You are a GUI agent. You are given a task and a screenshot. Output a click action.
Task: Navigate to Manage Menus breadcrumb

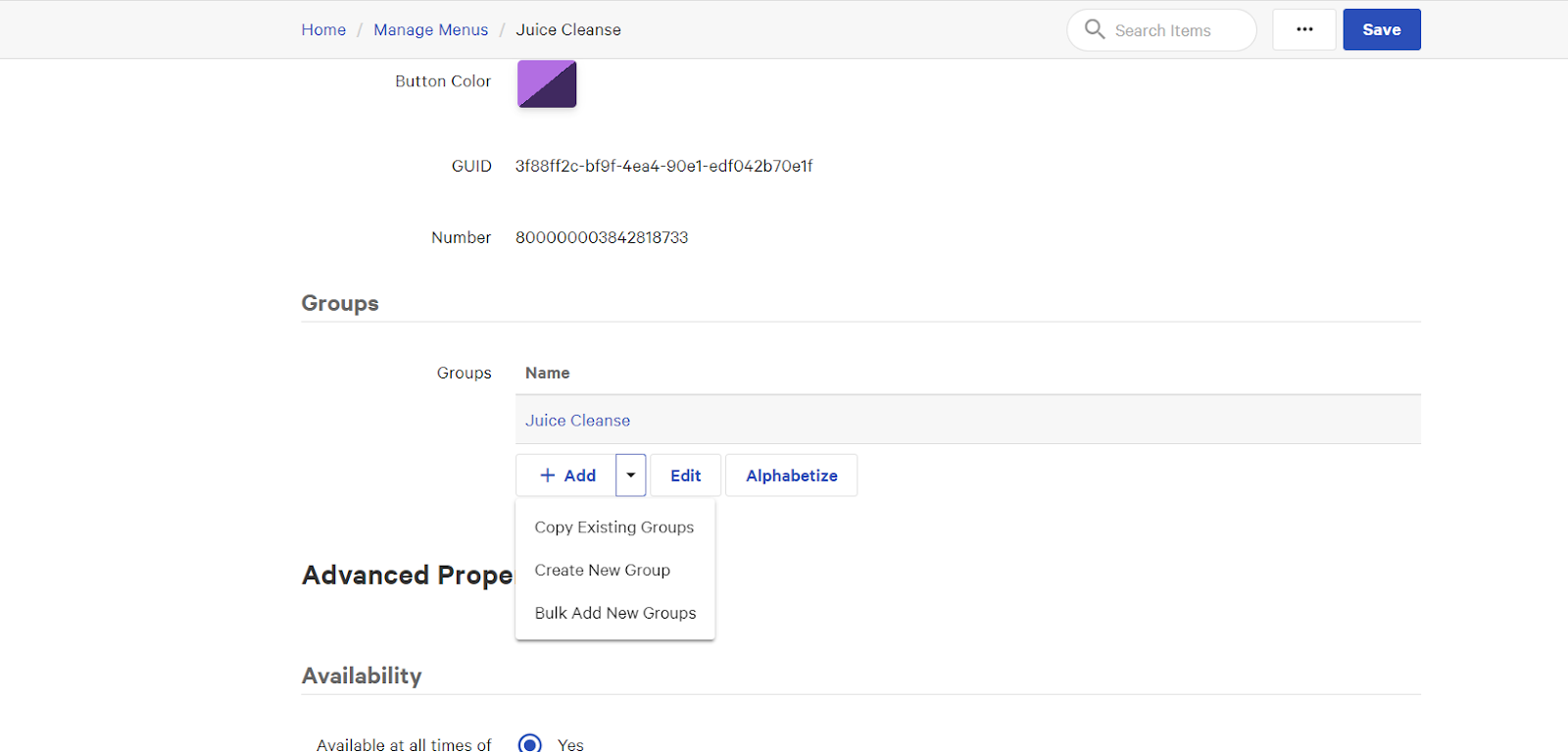tap(430, 29)
